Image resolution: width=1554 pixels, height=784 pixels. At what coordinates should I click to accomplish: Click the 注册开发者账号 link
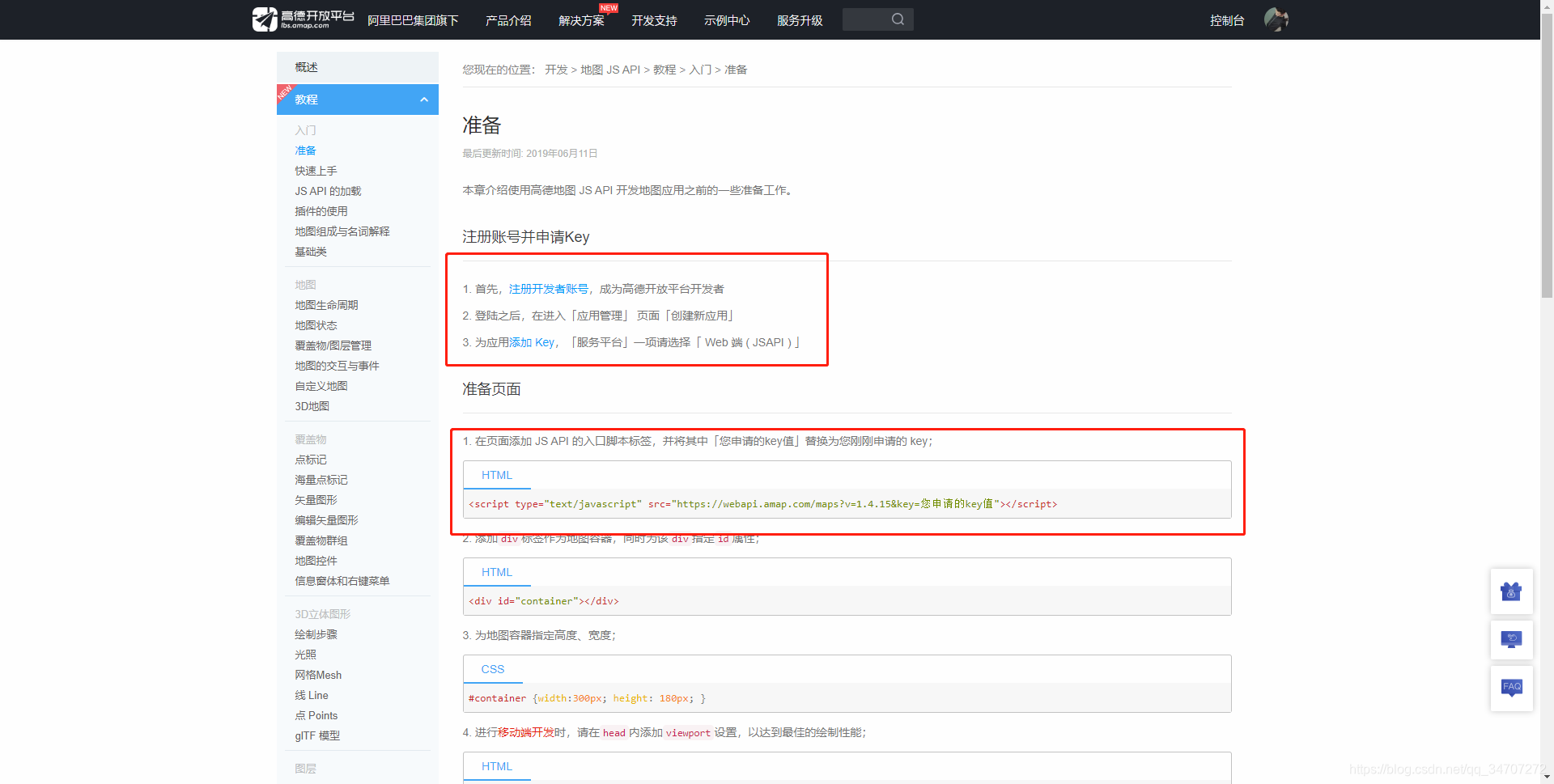pos(550,288)
